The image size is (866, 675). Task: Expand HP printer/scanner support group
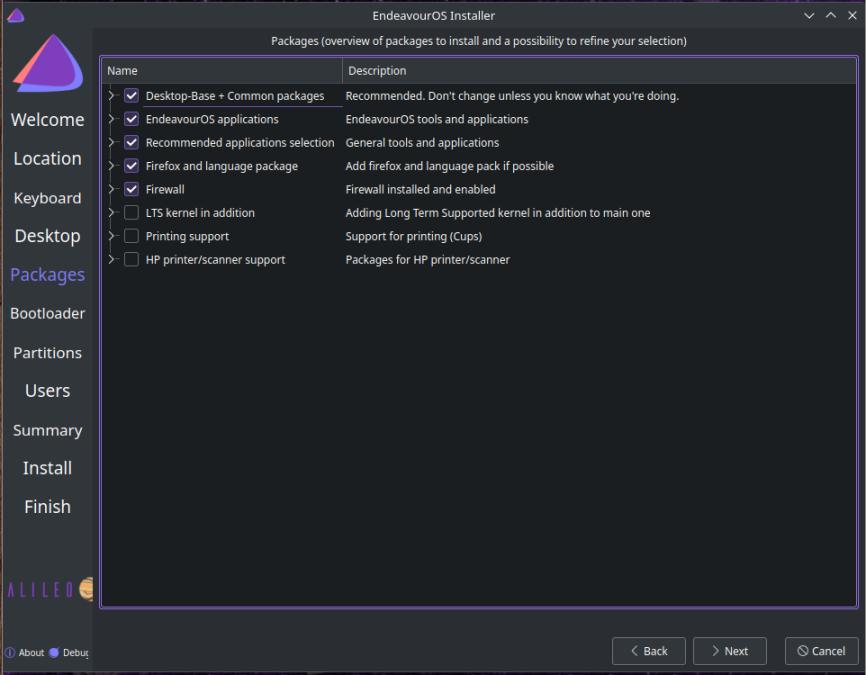point(111,260)
